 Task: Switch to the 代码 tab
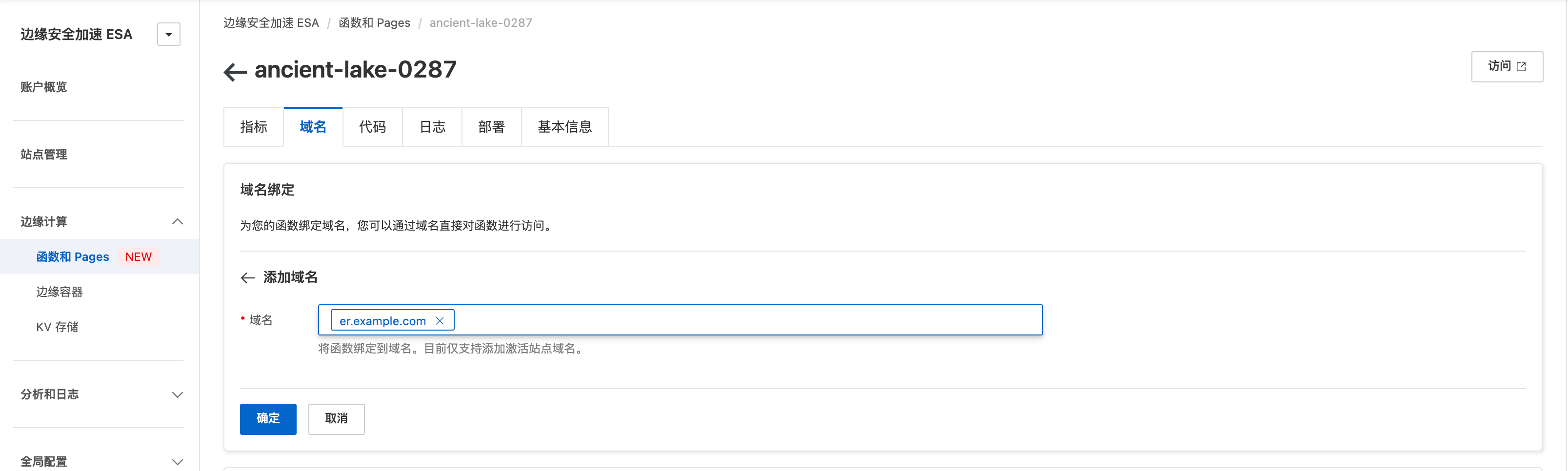coord(372,127)
